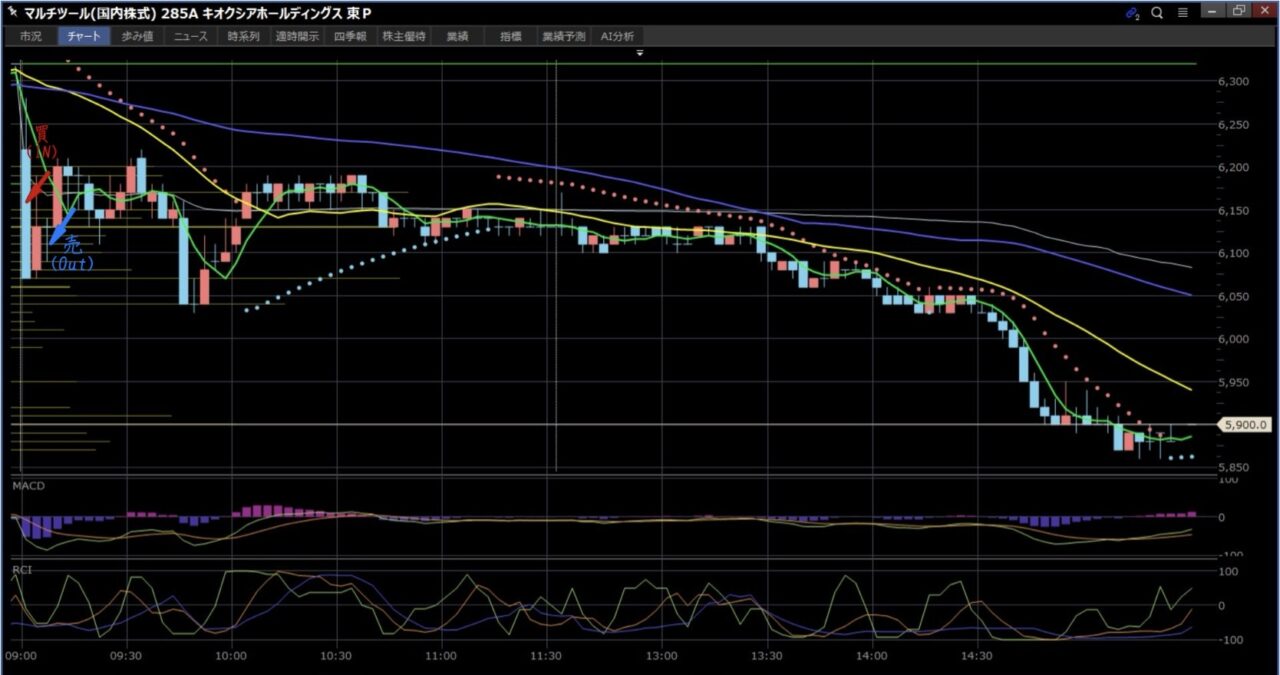Screen dimensions: 1280x675
Task: Open the 適時開示 tab
Action: tap(297, 36)
